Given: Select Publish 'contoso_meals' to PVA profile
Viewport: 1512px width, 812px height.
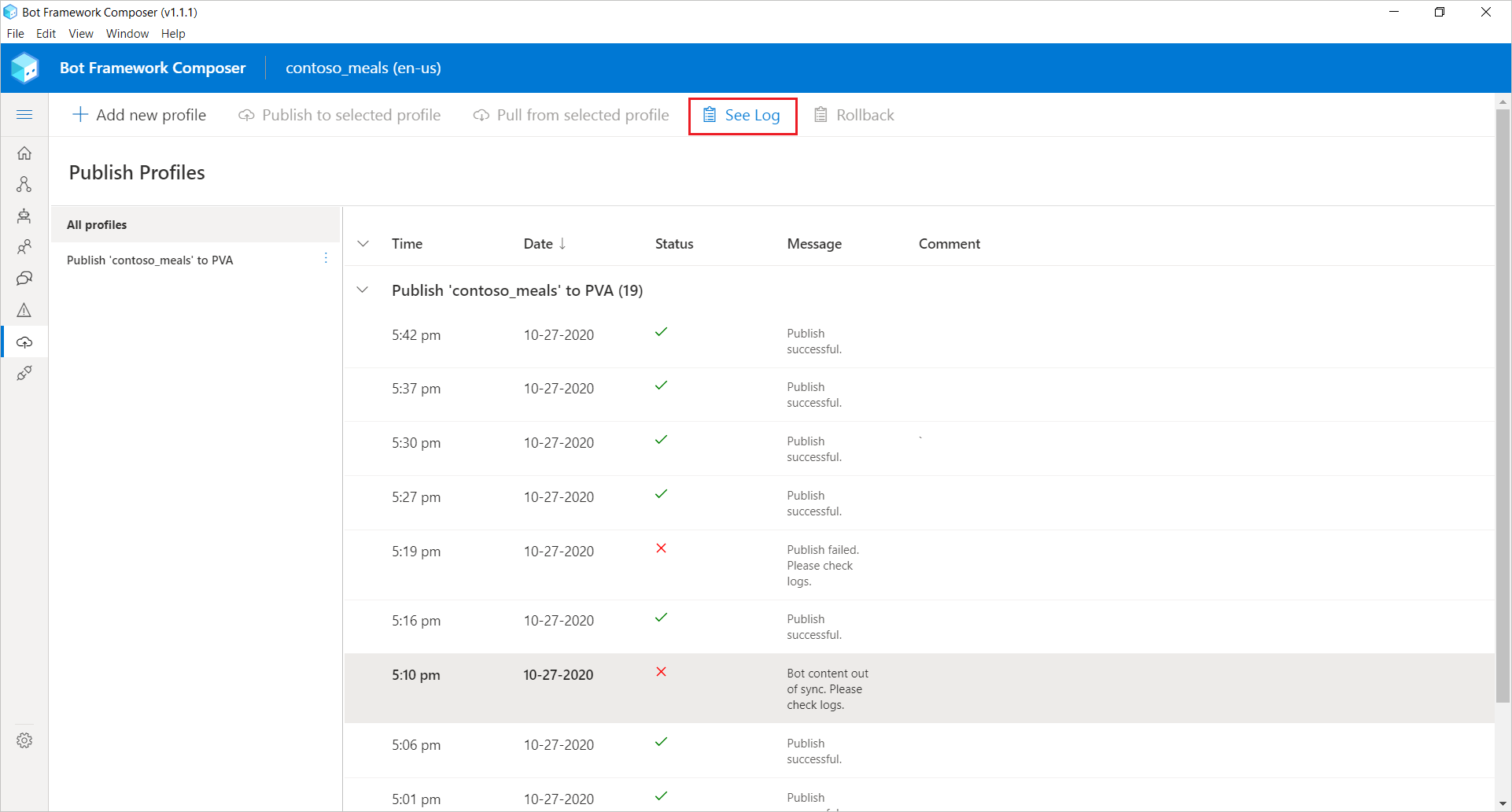Looking at the screenshot, I should (196, 260).
